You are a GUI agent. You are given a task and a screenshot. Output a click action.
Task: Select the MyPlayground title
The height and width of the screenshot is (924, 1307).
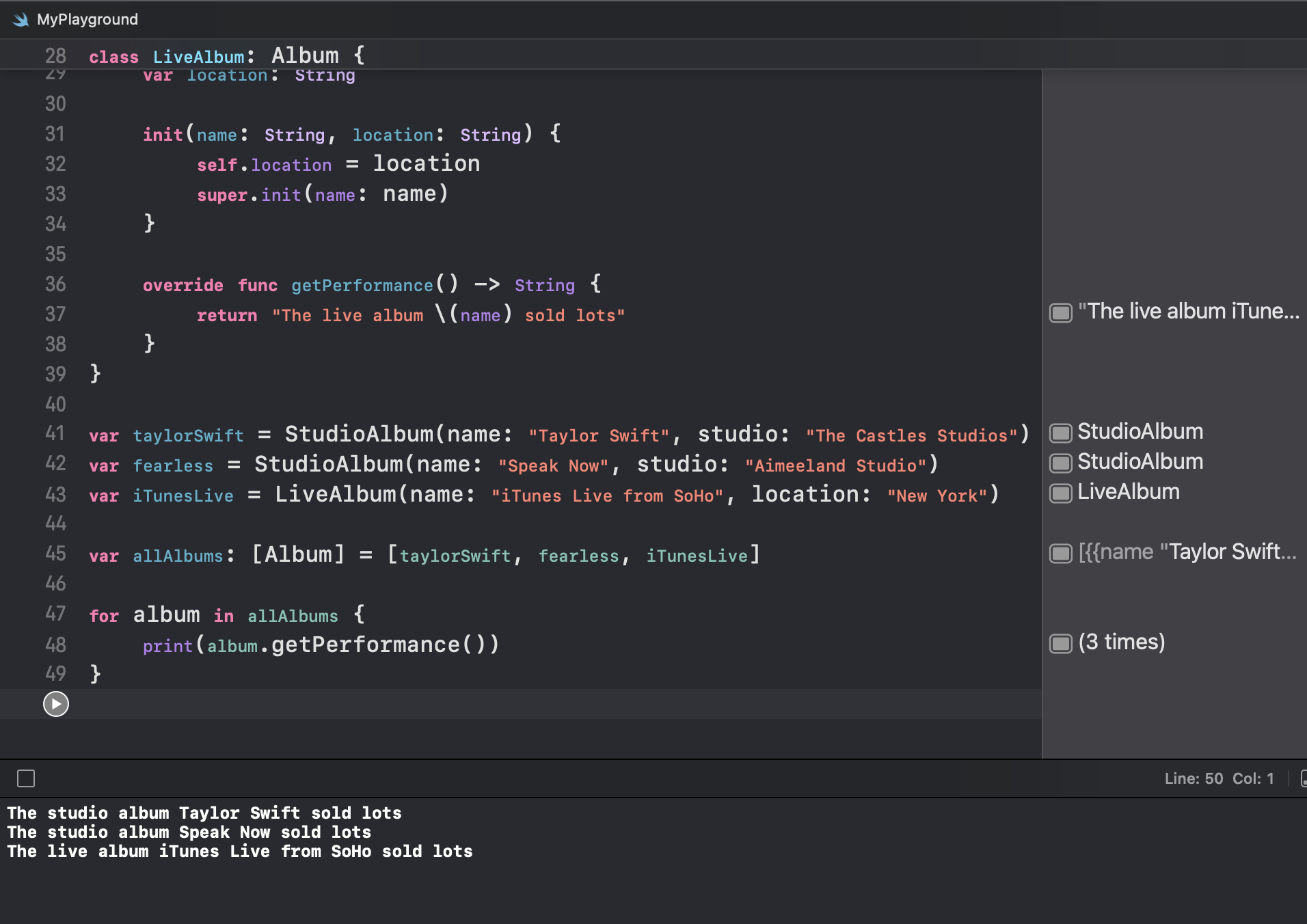pyautogui.click(x=87, y=19)
